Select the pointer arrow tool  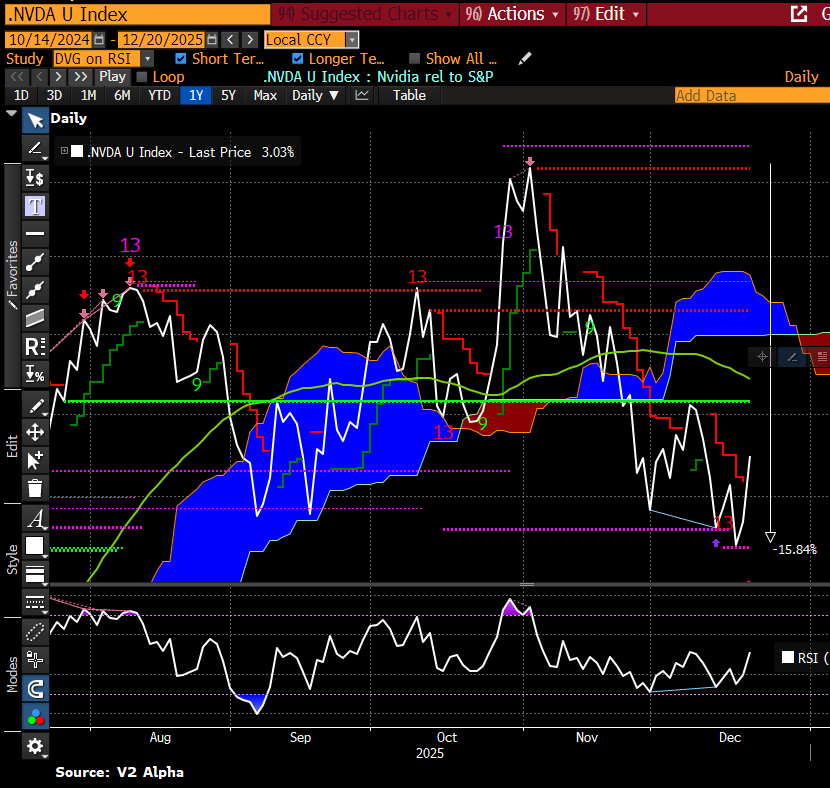(35, 120)
